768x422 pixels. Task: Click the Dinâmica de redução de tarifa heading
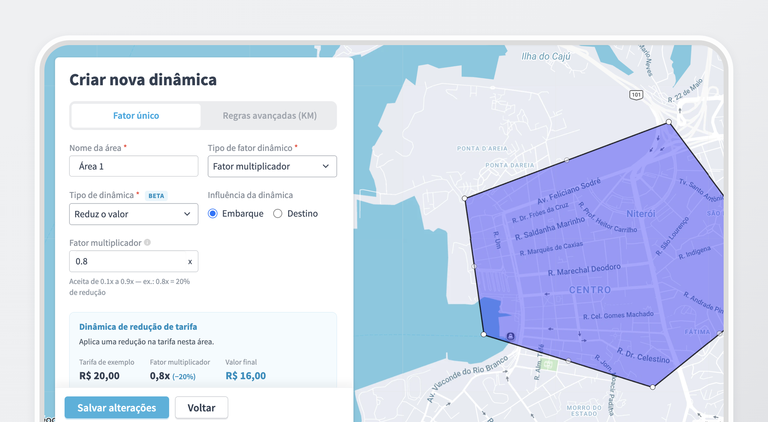pos(138,327)
